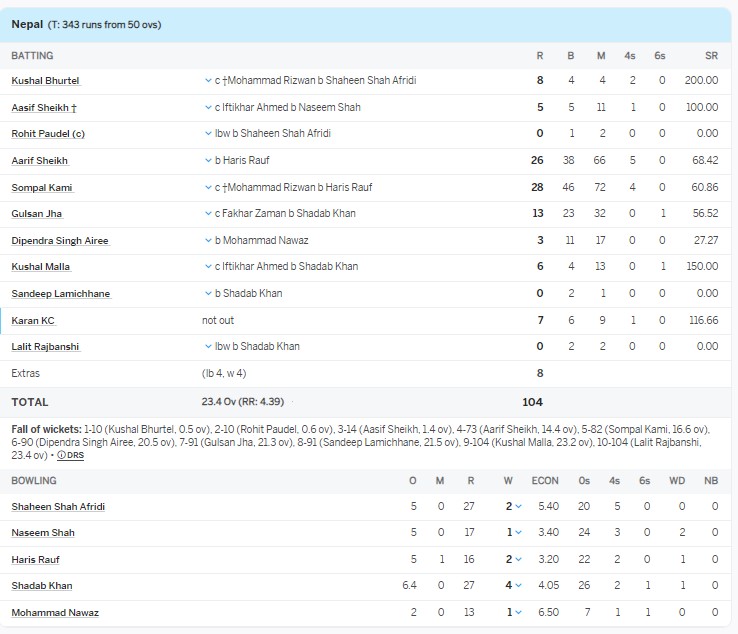The image size is (738, 634).
Task: Expand Sompal Kami's dismissal chevron
Action: tap(207, 187)
